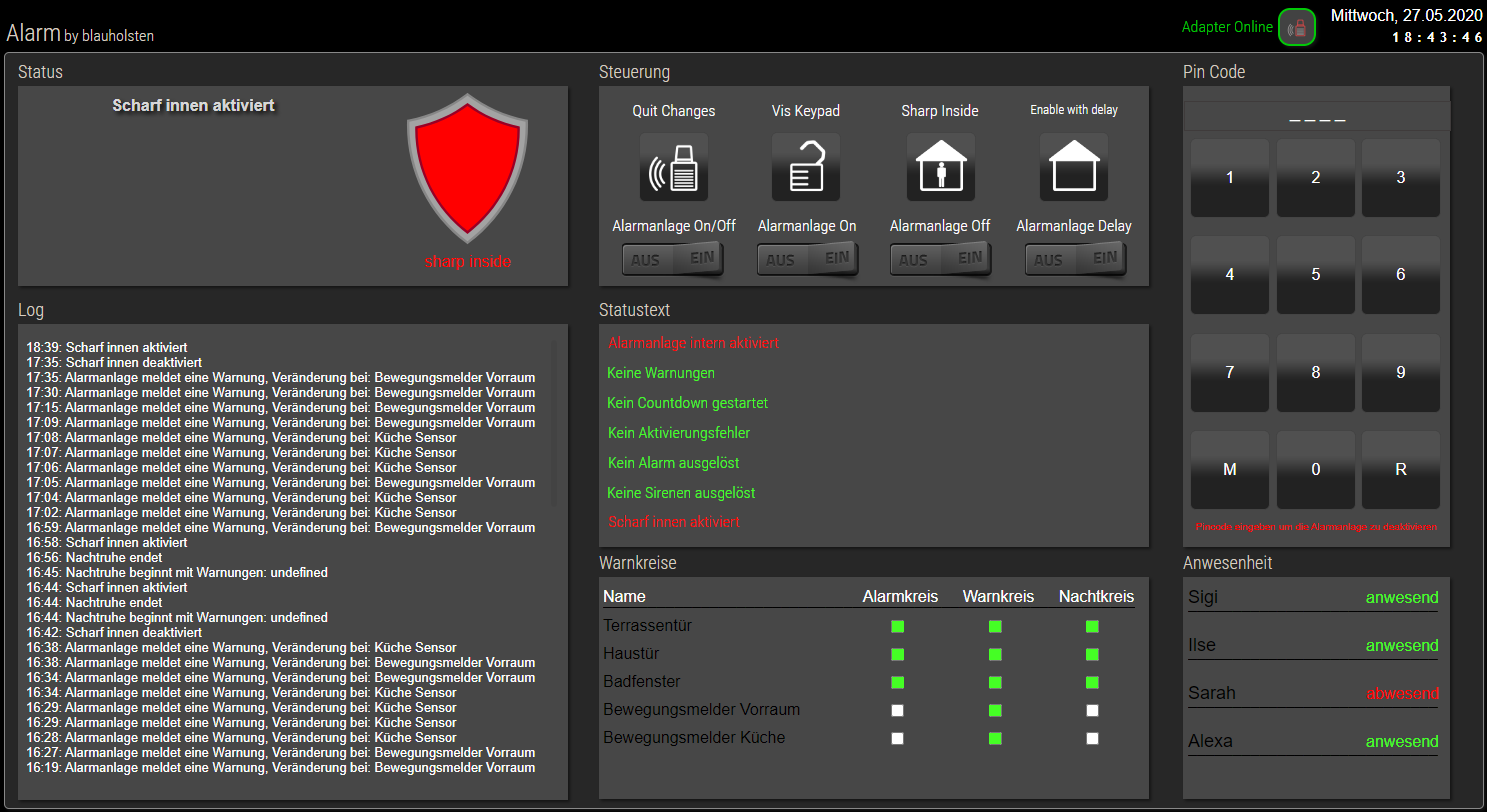Screen dimensions: 1487x812
Task: Click log entry '16:42: Scharf innen deaktiviert'
Action: [114, 633]
